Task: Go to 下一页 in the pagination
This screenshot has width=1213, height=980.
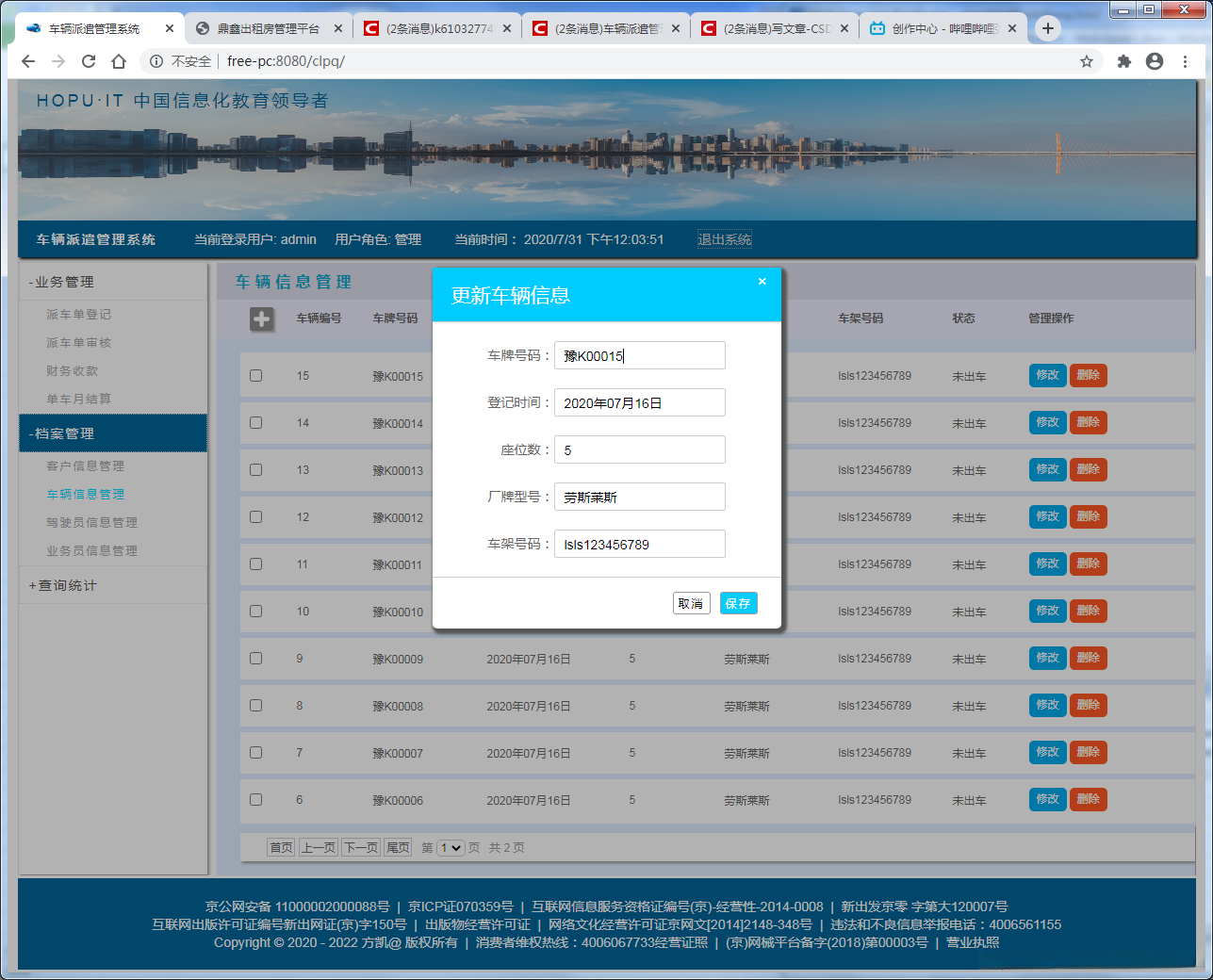Action: (361, 848)
